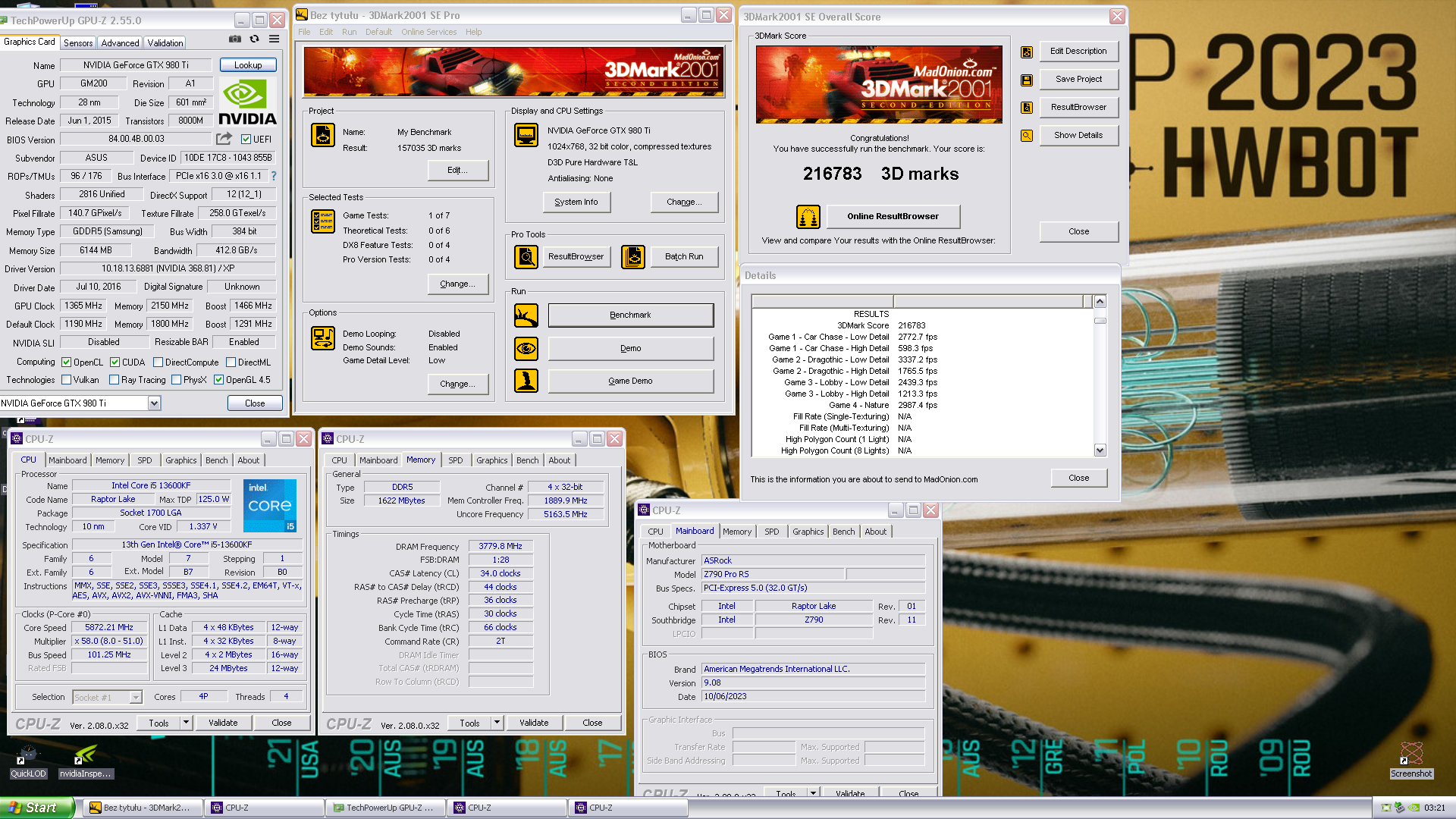The width and height of the screenshot is (1456, 819).
Task: Toggle DirectML checkbox
Action: pyautogui.click(x=231, y=362)
